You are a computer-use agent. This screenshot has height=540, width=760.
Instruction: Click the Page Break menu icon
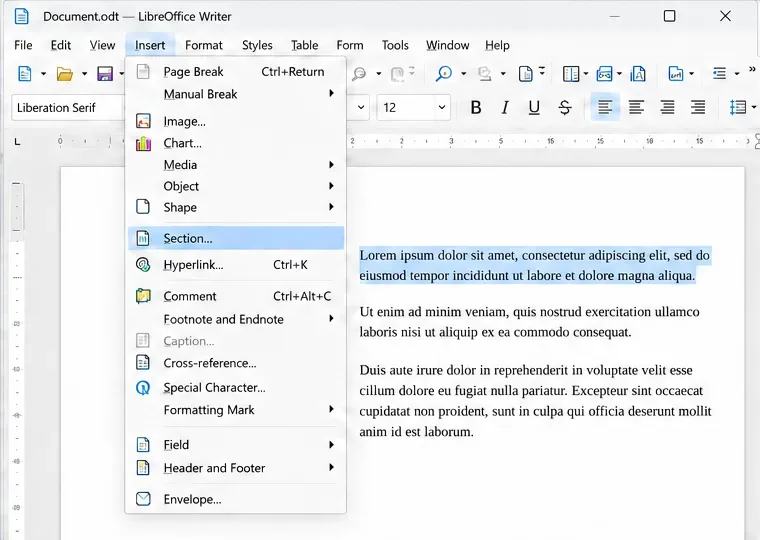[143, 71]
